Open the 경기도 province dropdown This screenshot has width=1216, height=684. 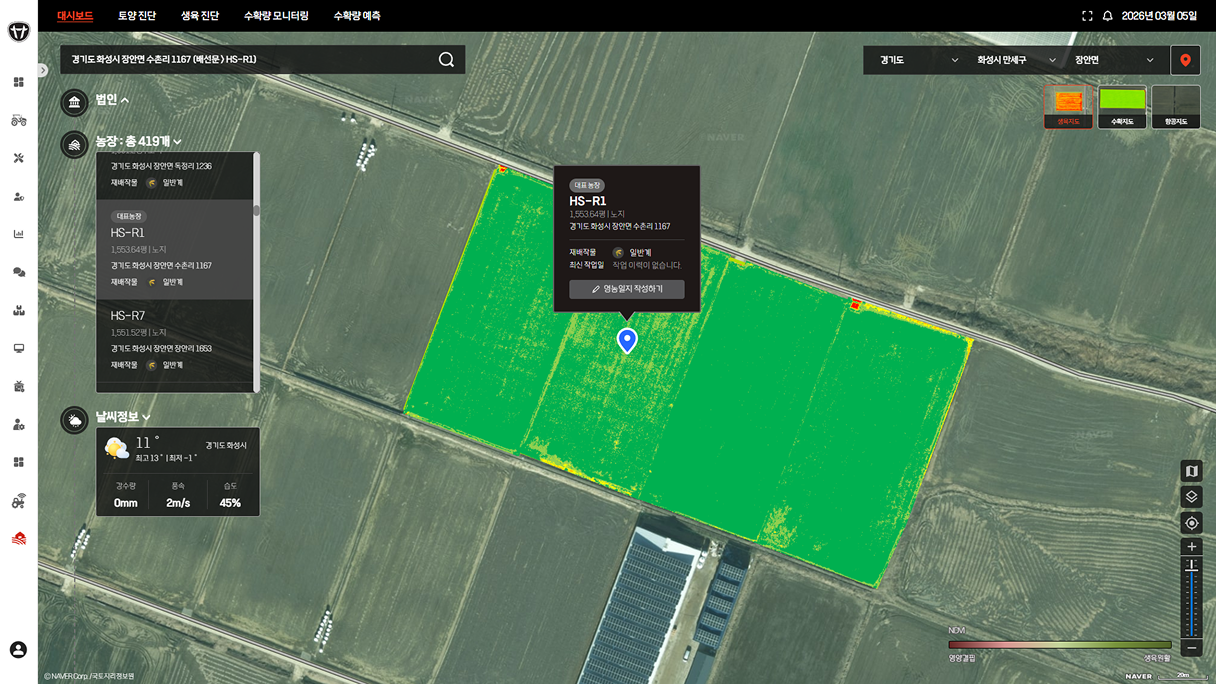(x=918, y=60)
